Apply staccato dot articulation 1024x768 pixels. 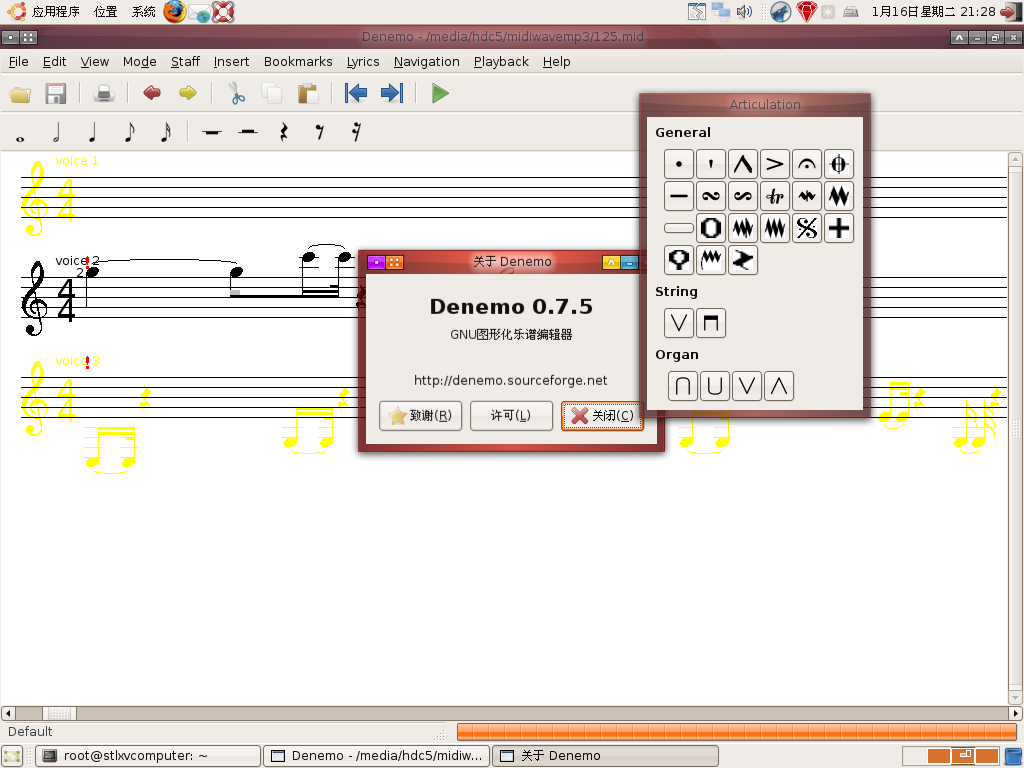[x=679, y=164]
